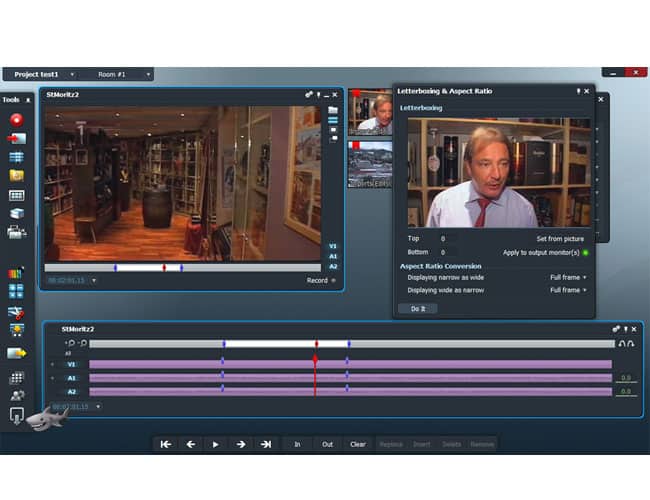Click the printer icon in Tools panel

click(16, 232)
